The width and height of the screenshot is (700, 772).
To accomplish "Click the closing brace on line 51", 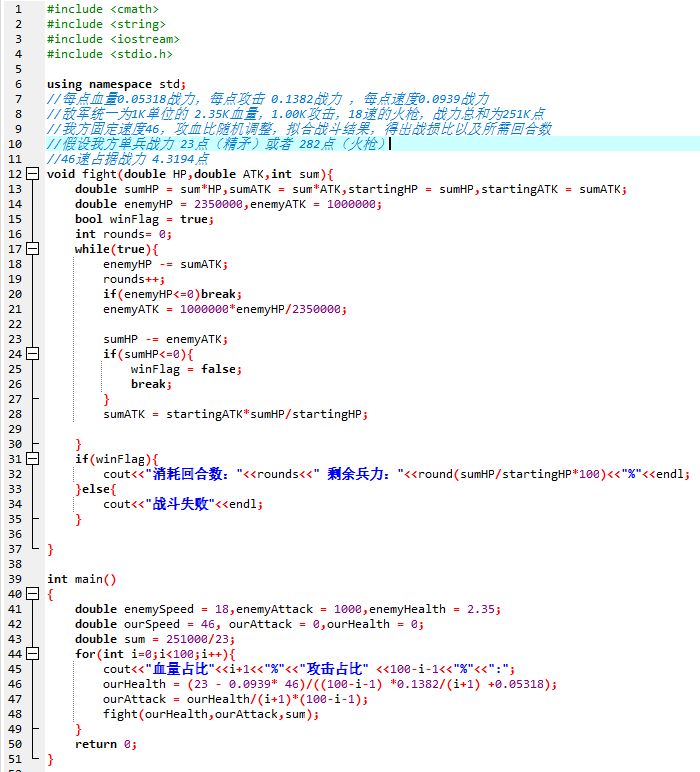I will coord(50,759).
